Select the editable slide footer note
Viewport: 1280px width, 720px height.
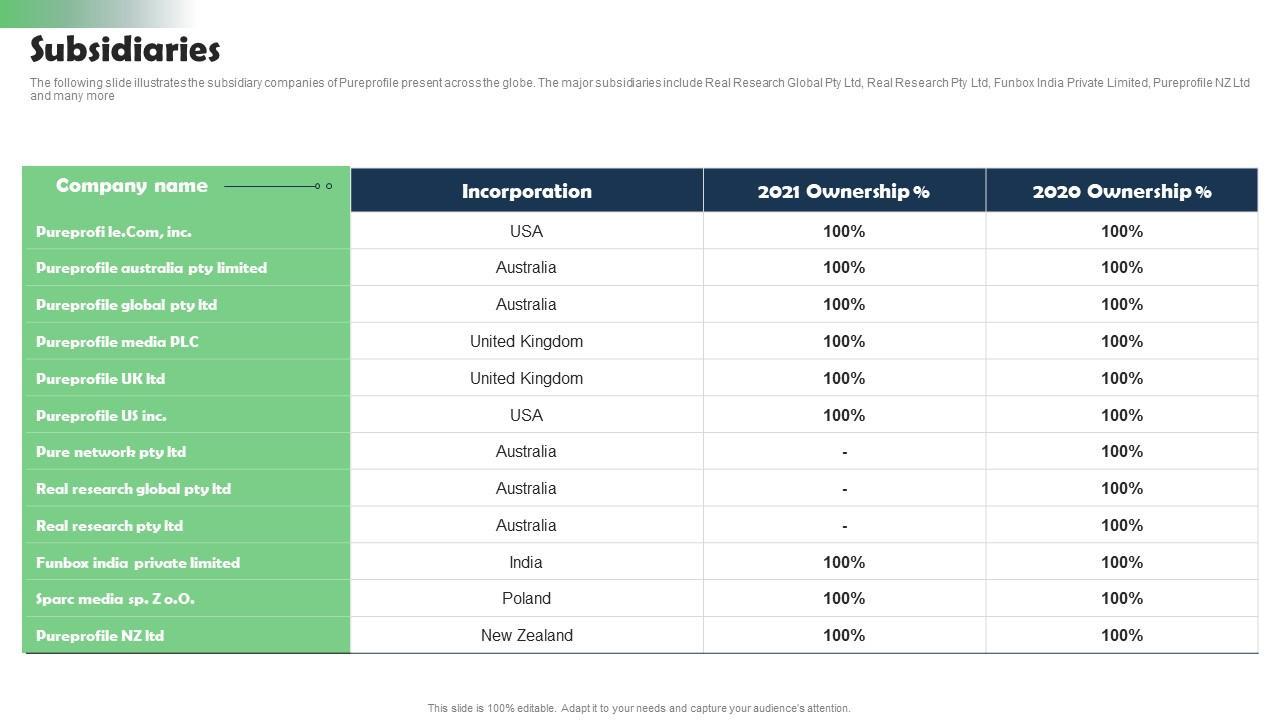pyautogui.click(x=639, y=708)
